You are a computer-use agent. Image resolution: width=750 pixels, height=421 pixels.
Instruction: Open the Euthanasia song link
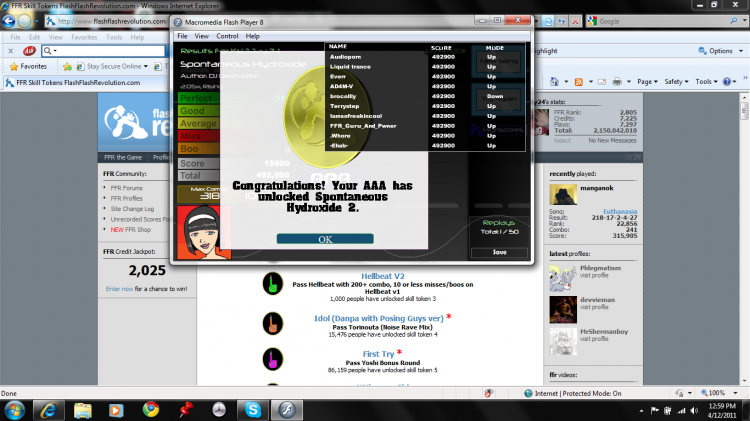coord(620,211)
